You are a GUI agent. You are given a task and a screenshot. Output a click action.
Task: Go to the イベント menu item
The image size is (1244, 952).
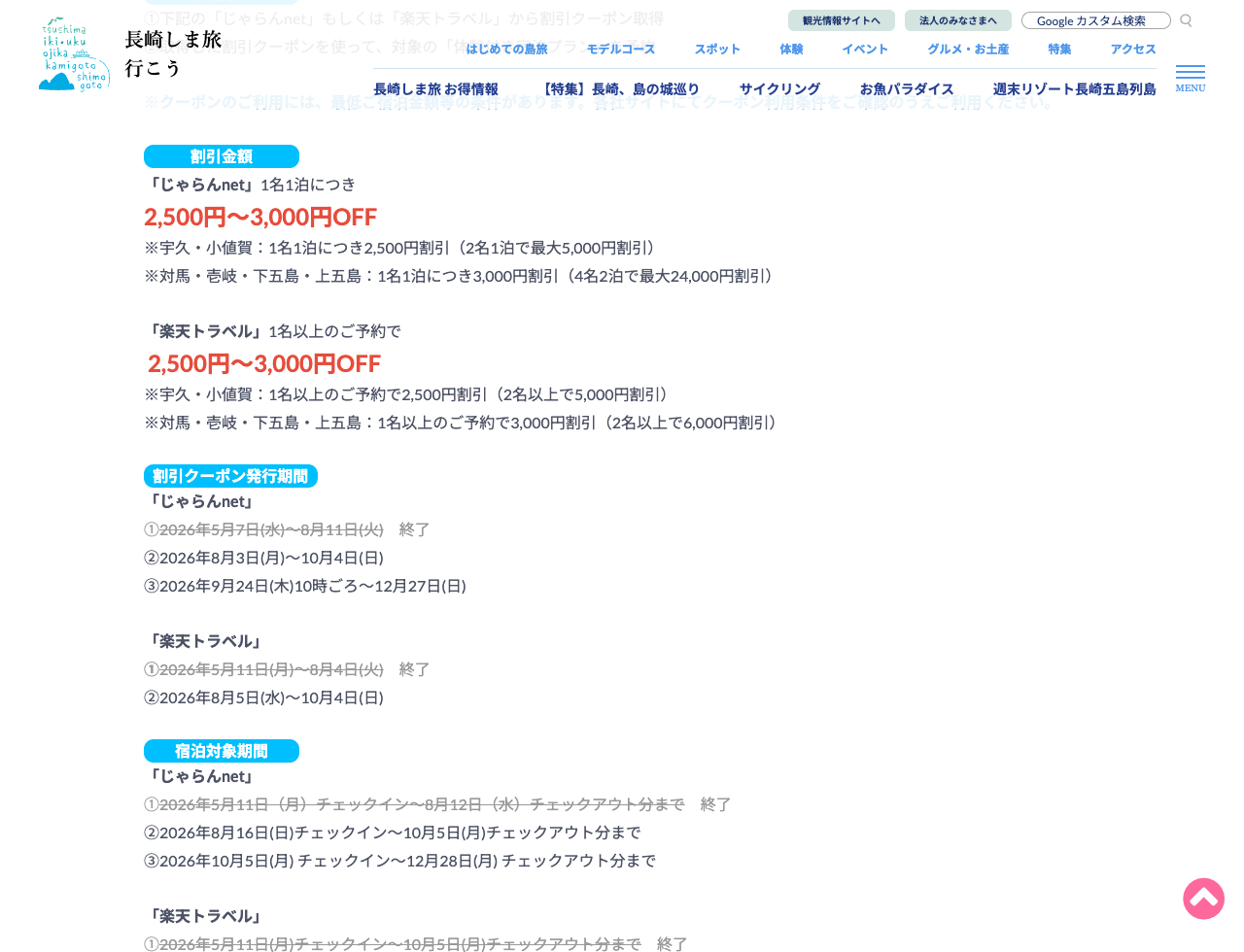coord(865,49)
